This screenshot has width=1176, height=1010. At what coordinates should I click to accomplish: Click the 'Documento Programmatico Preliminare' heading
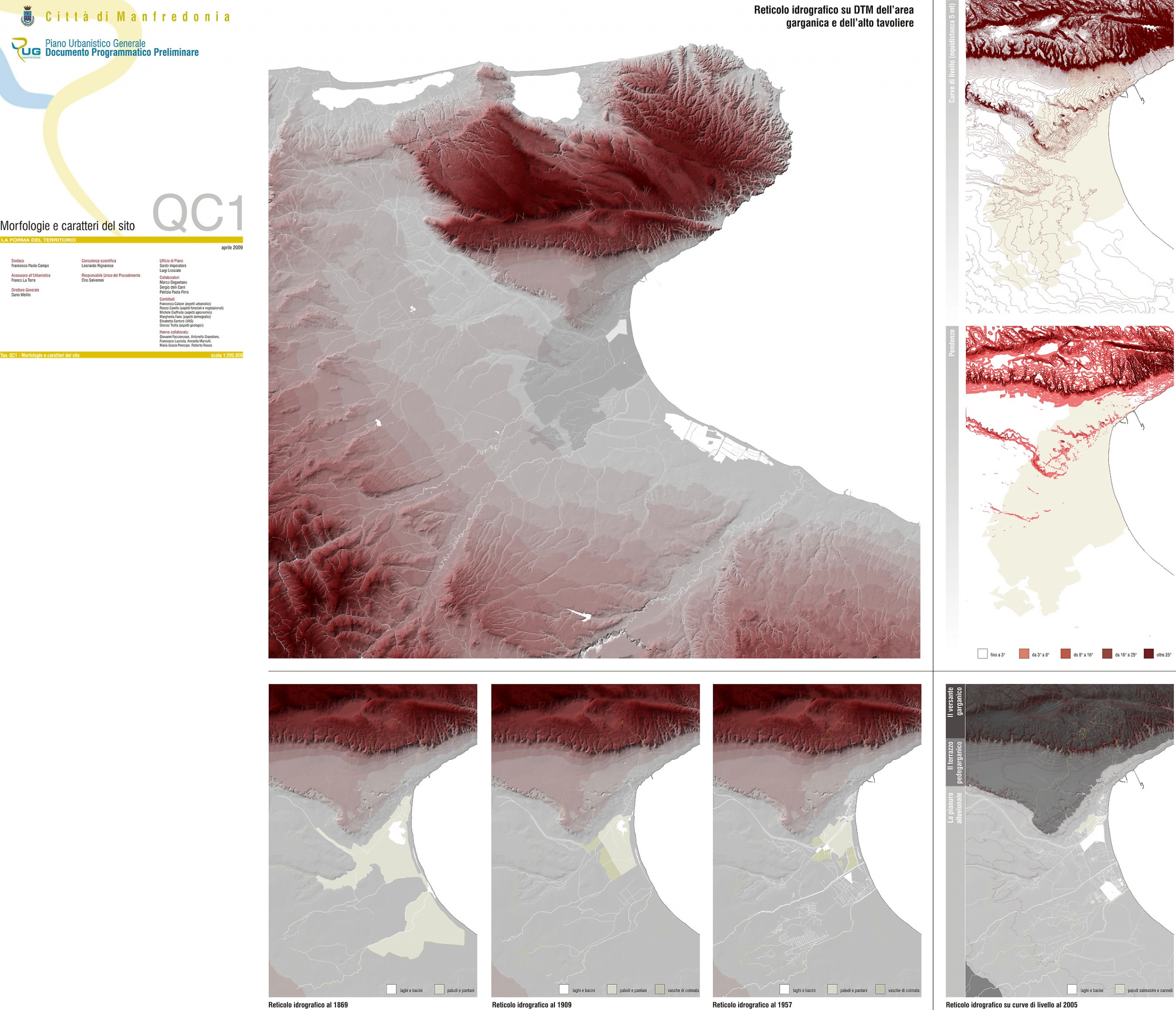[x=122, y=53]
